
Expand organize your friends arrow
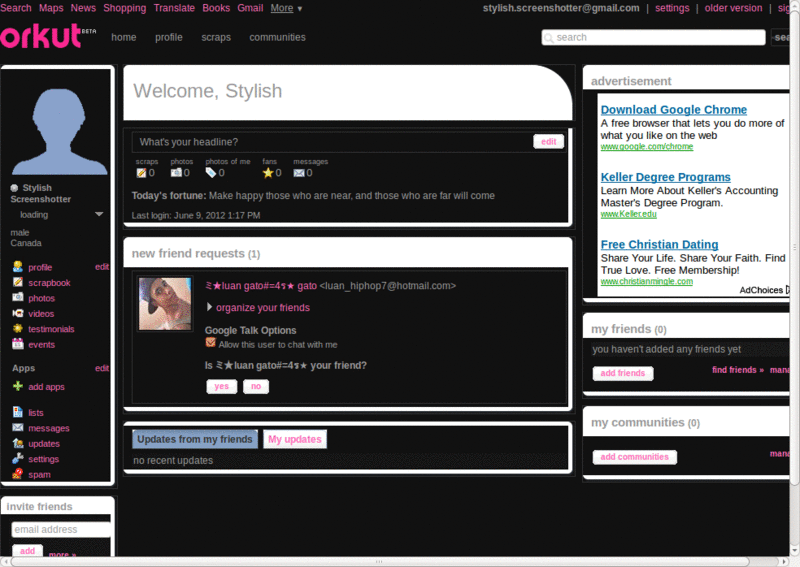pyautogui.click(x=209, y=307)
